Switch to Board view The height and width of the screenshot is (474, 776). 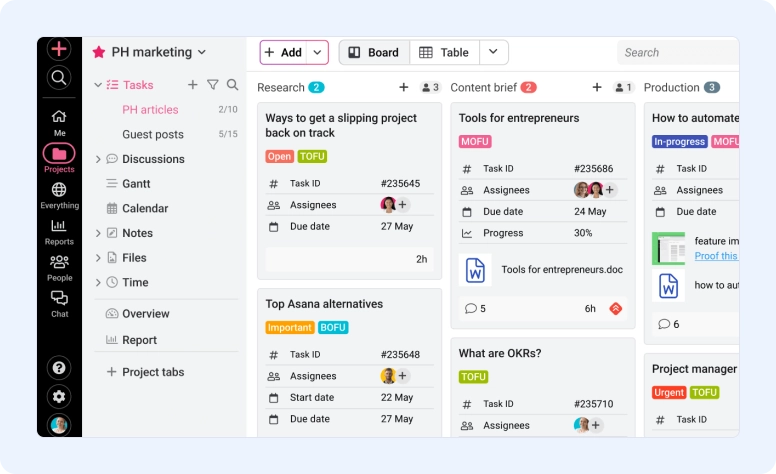pos(373,53)
